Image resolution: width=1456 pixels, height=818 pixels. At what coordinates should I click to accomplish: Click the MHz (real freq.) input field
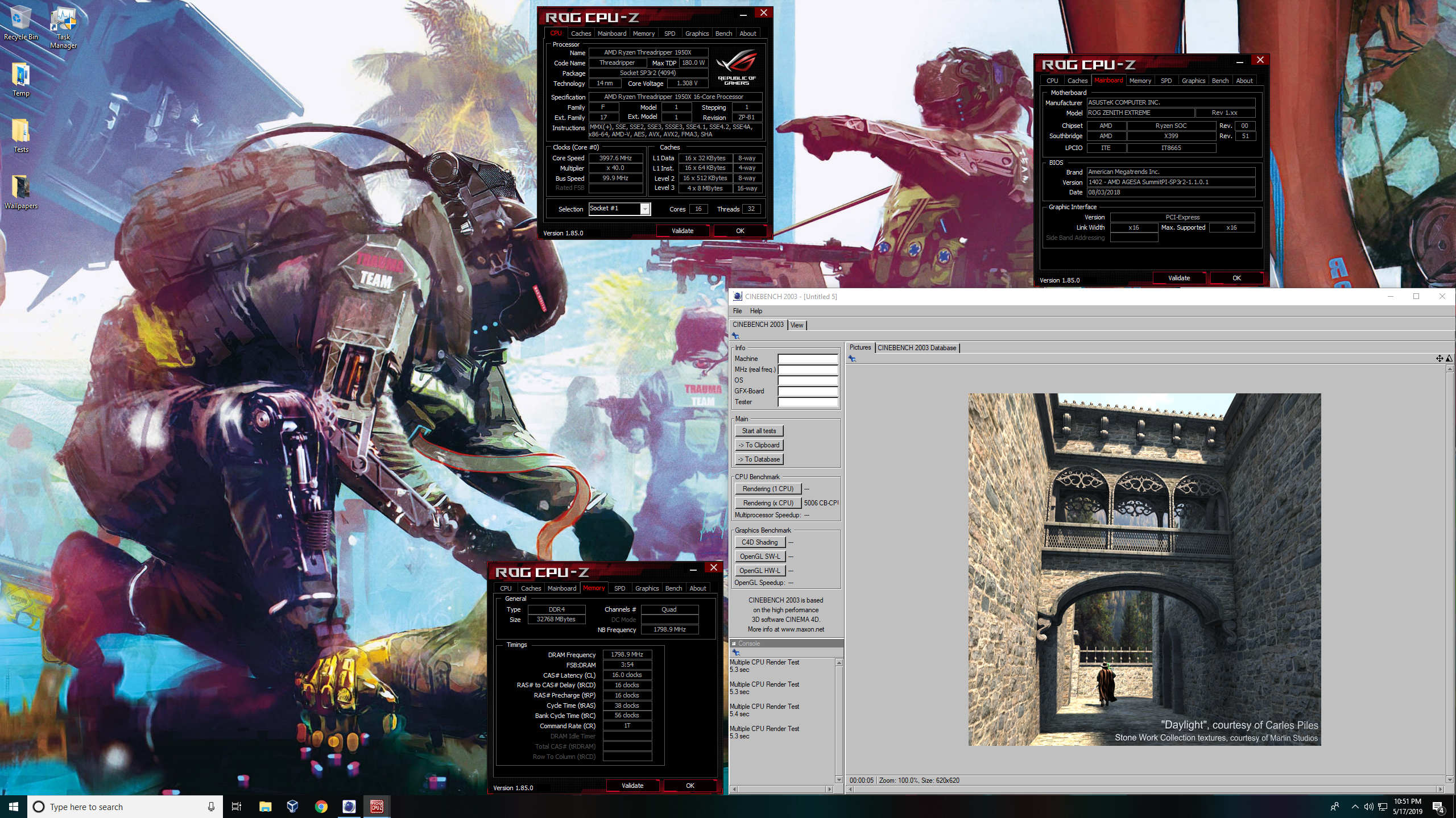[808, 369]
